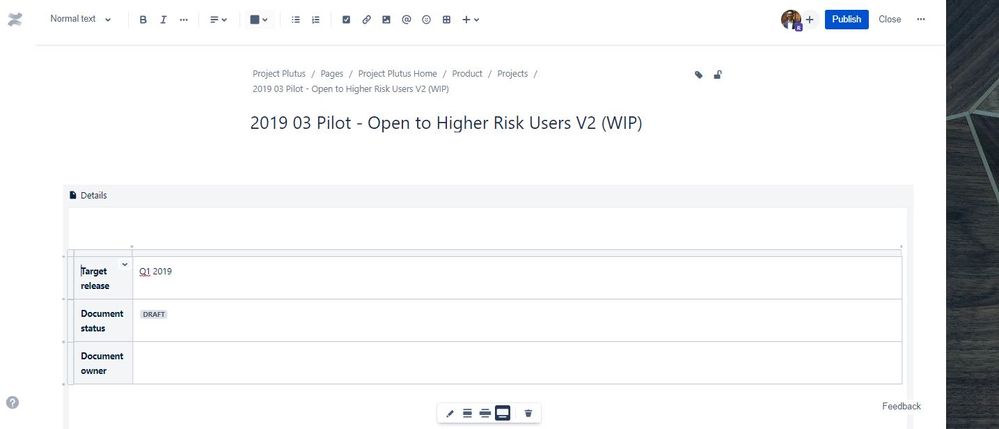
Task: Insert an @ mention
Action: coord(406,20)
